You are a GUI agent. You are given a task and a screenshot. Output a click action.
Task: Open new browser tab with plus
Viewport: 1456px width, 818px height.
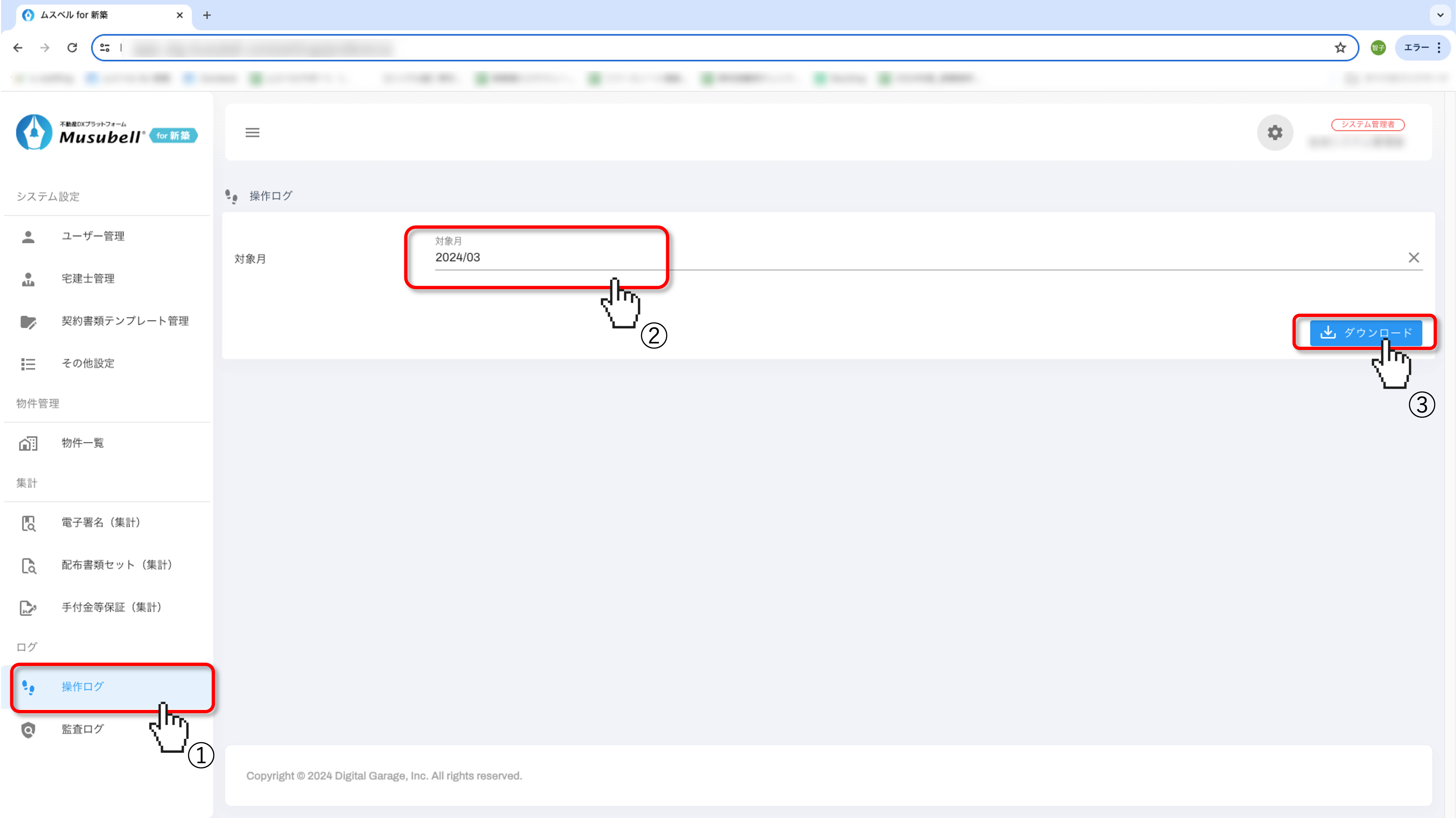tap(207, 15)
